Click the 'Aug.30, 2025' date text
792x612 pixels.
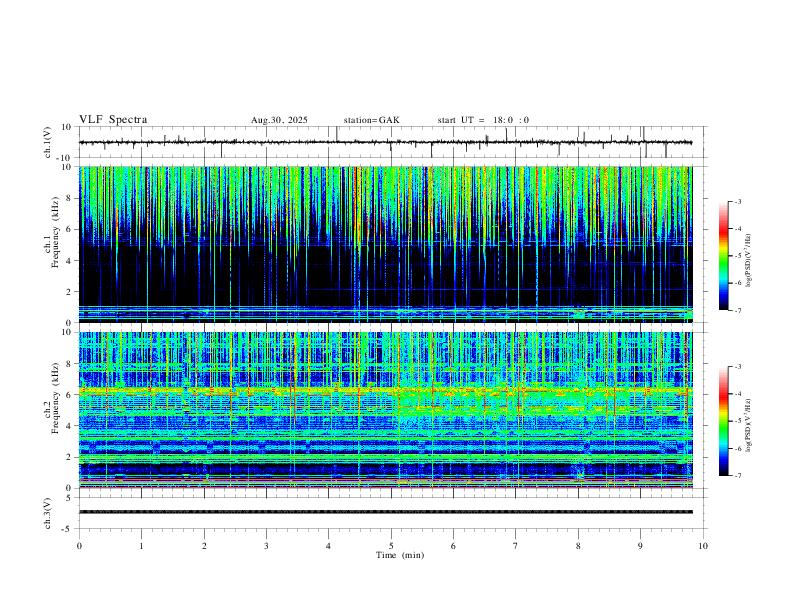[279, 120]
